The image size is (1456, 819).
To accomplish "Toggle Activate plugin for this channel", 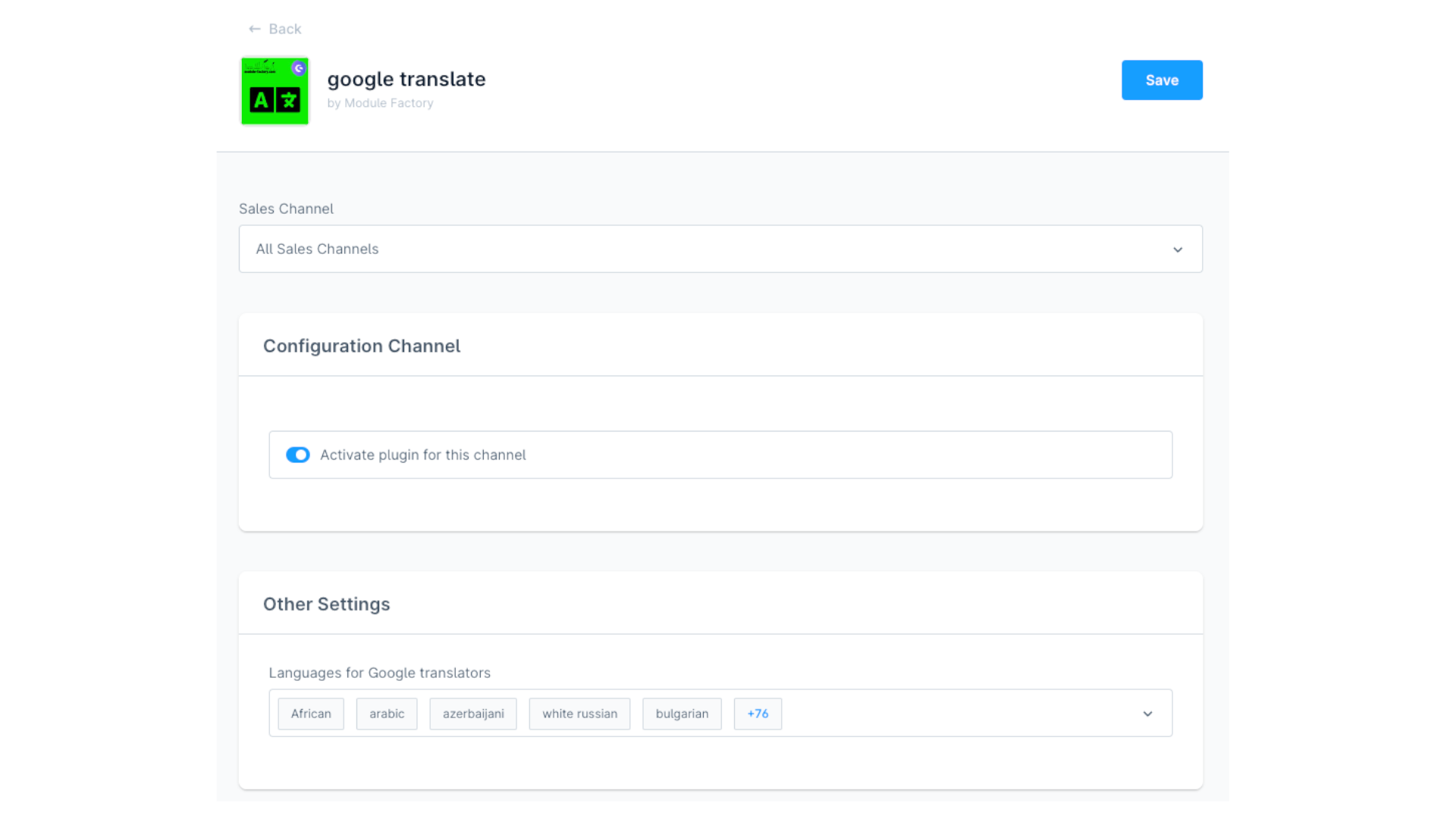I will coord(298,455).
